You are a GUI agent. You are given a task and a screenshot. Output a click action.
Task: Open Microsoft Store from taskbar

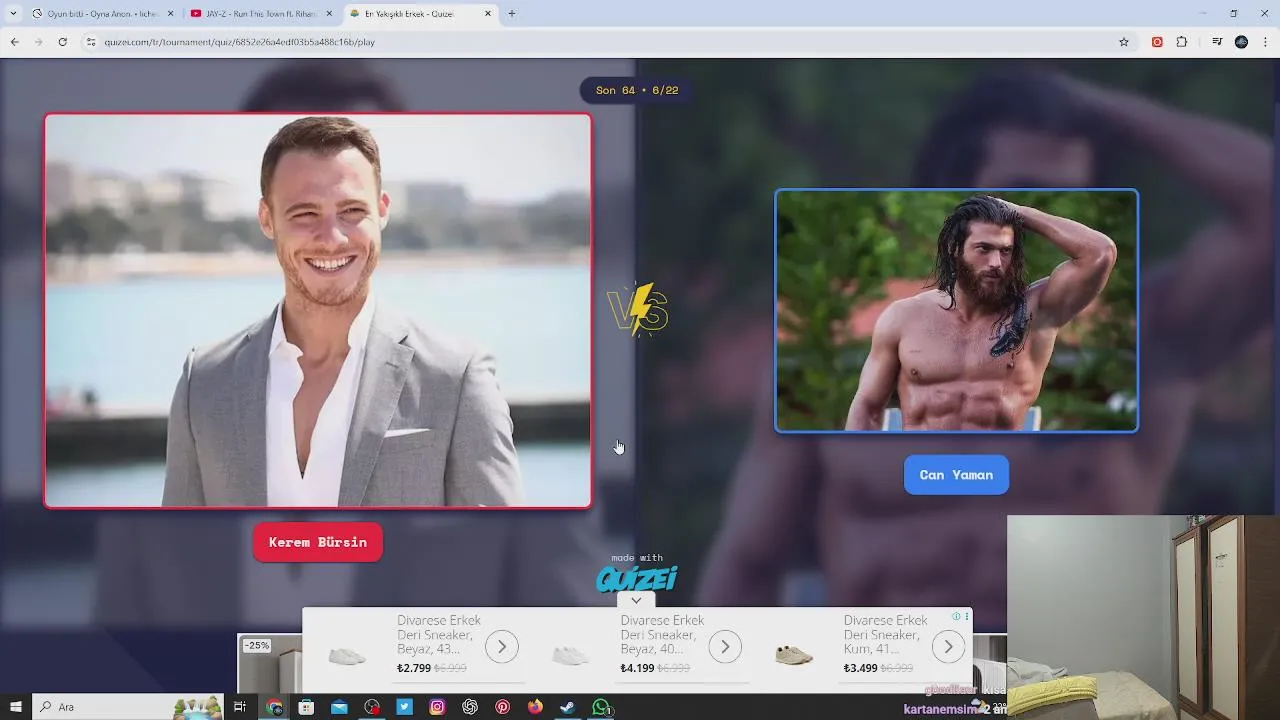coord(306,707)
